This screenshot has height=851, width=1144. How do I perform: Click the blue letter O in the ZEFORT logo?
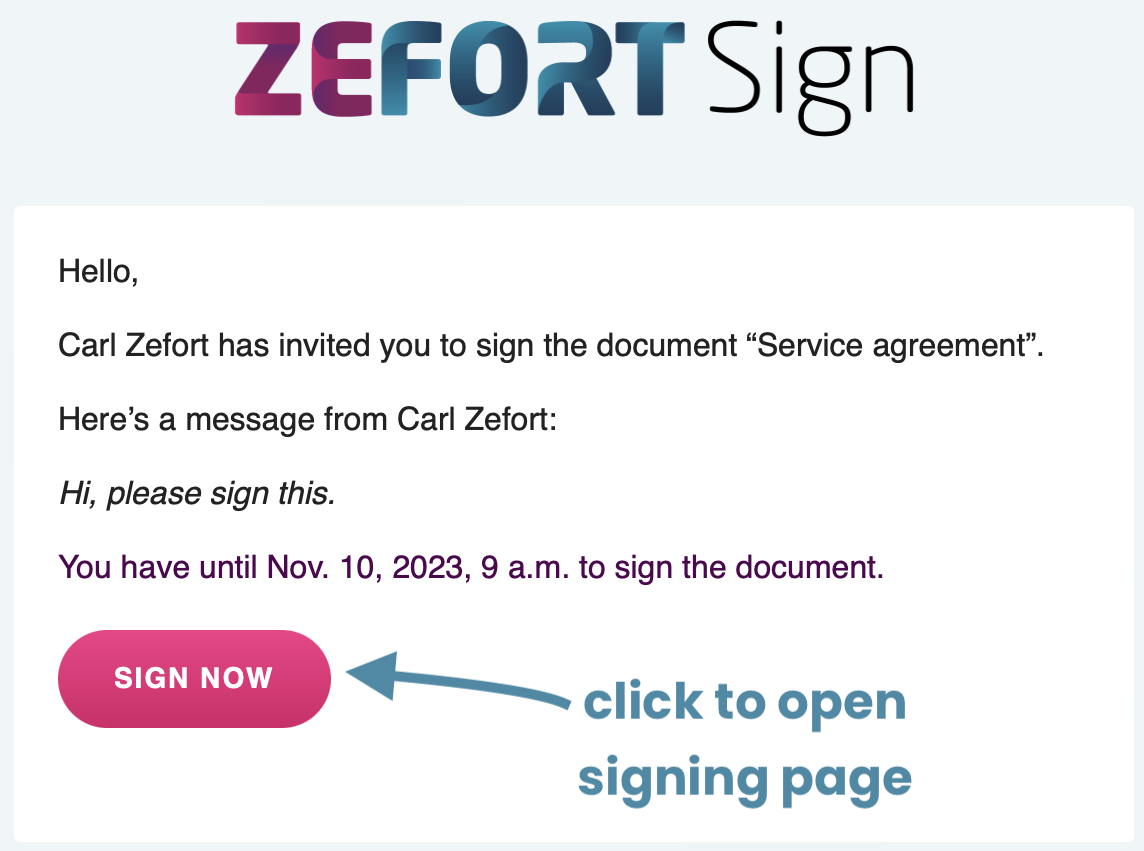pyautogui.click(x=491, y=69)
